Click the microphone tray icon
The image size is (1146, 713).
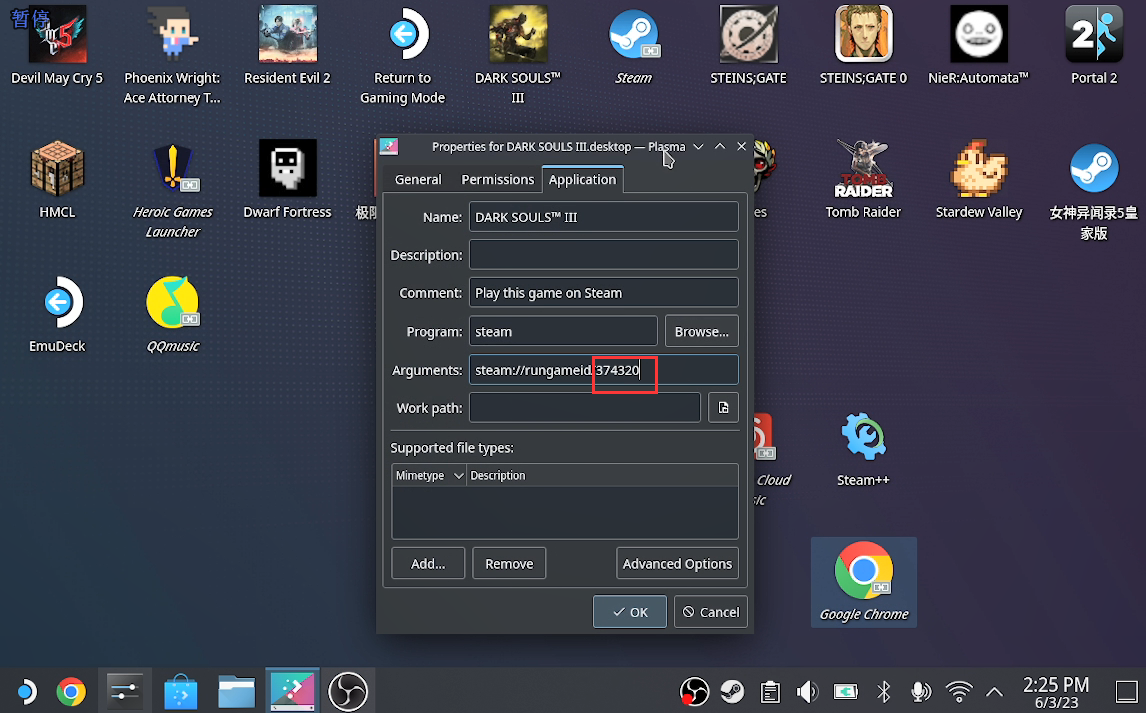[921, 691]
